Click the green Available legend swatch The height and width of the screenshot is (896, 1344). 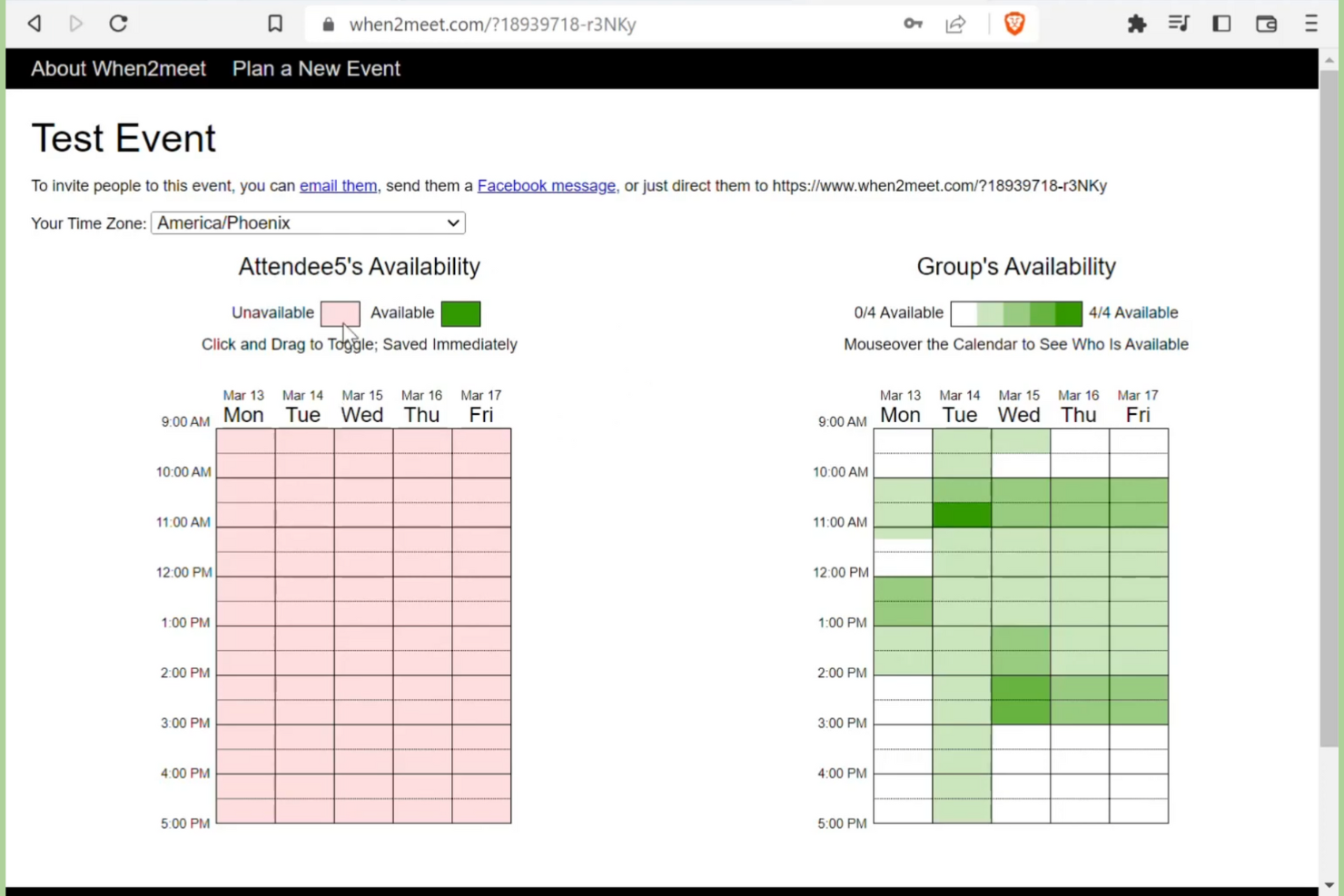[x=460, y=313]
